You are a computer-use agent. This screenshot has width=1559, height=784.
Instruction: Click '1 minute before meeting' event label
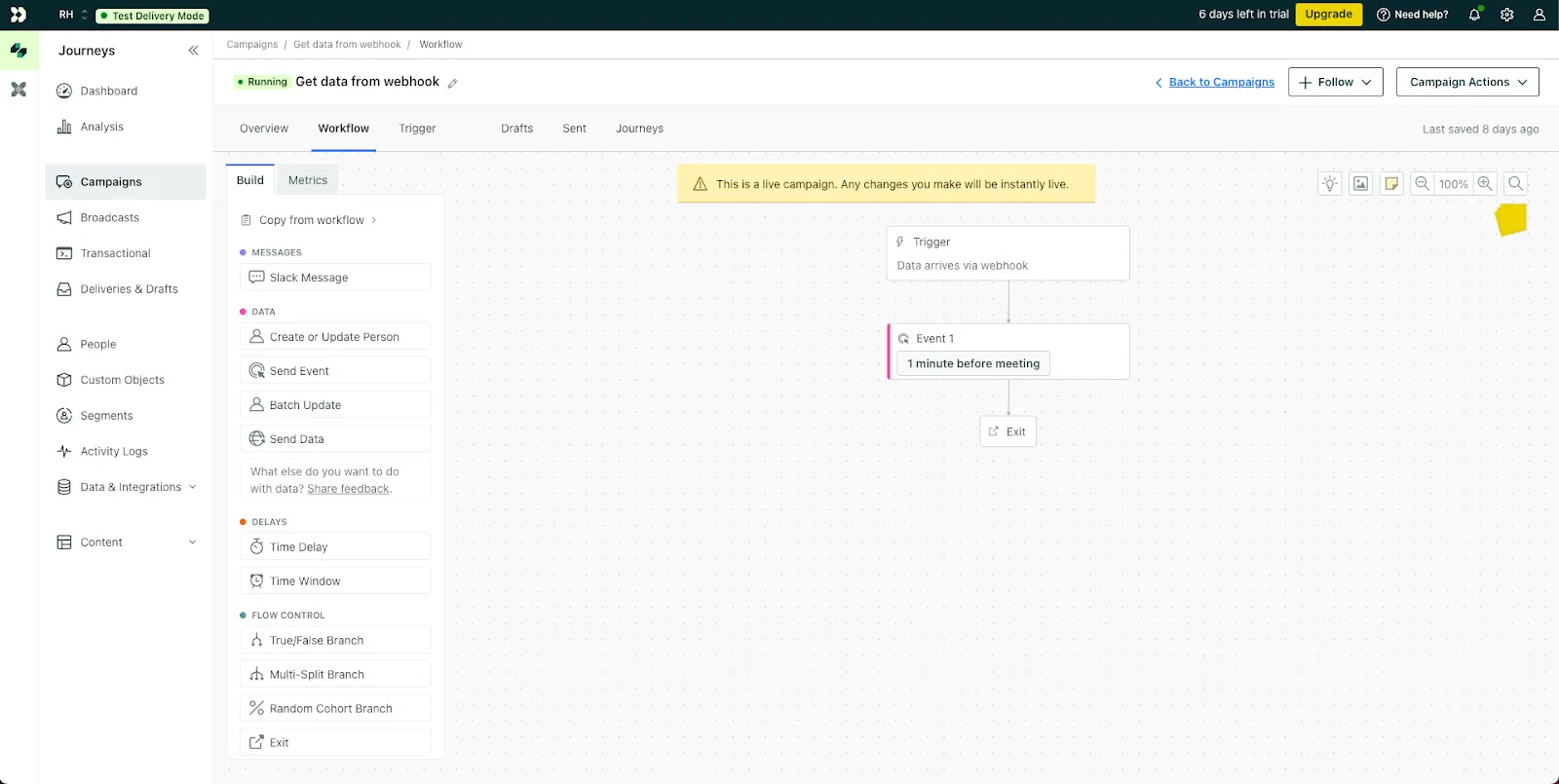973,364
